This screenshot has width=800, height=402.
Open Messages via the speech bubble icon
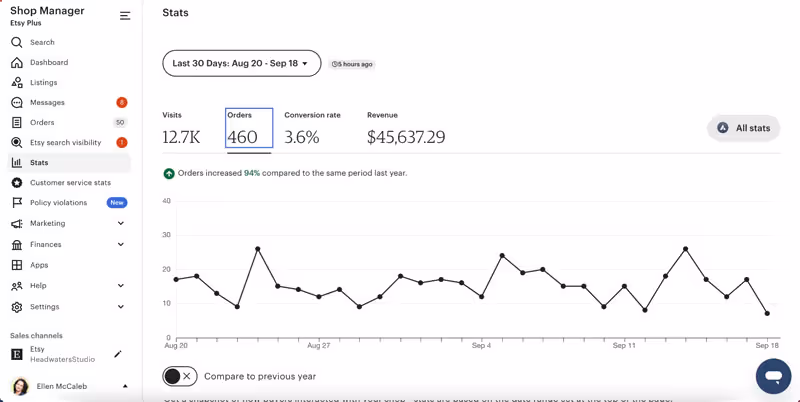[17, 103]
